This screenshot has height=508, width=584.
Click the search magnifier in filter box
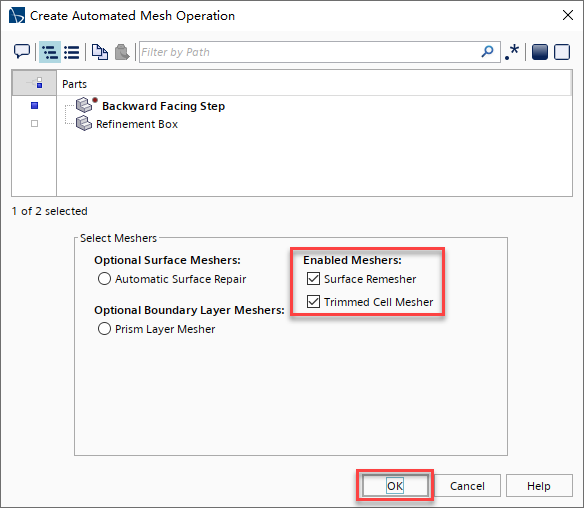pos(487,51)
